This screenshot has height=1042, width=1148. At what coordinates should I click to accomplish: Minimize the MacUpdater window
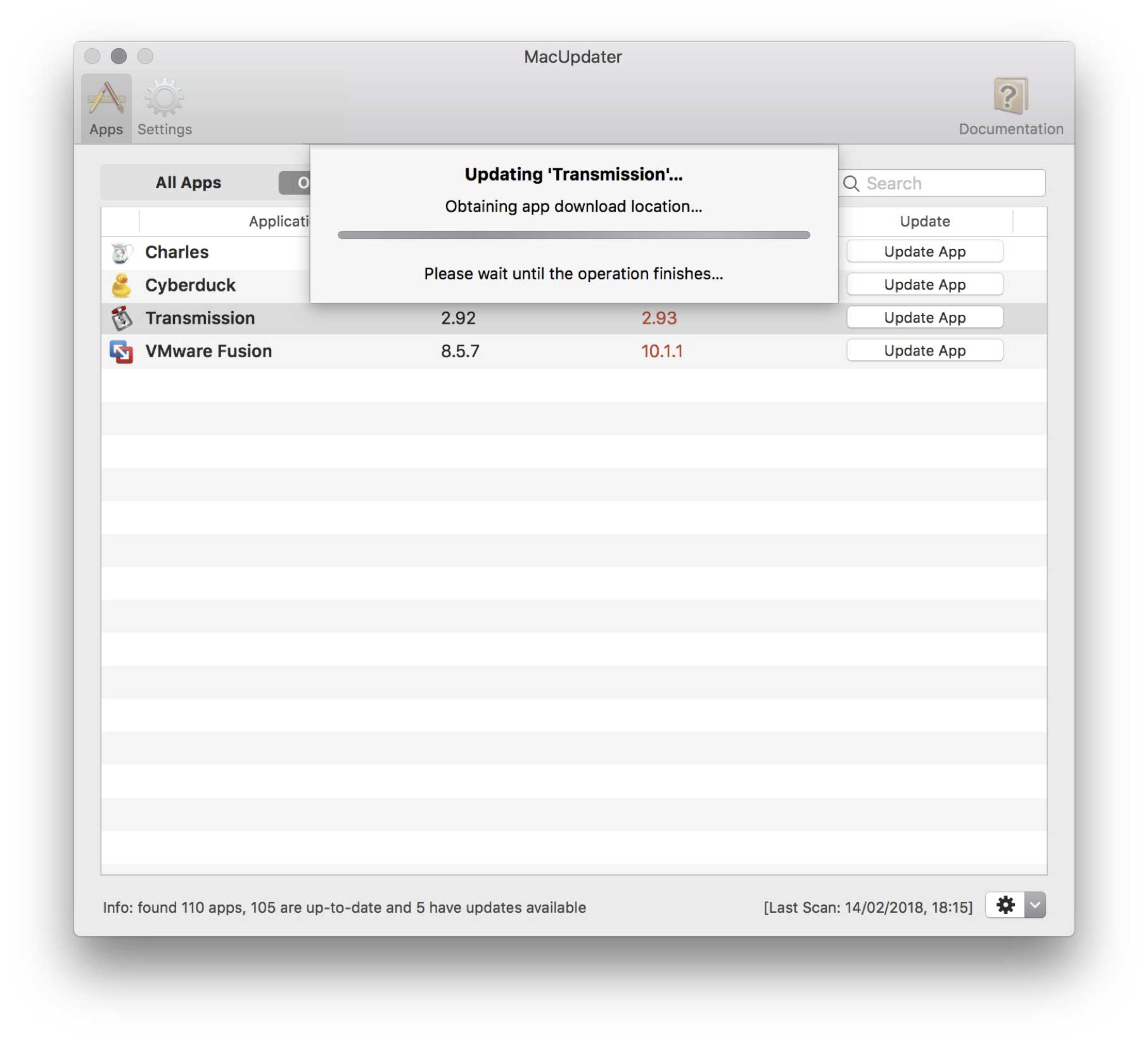point(118,56)
